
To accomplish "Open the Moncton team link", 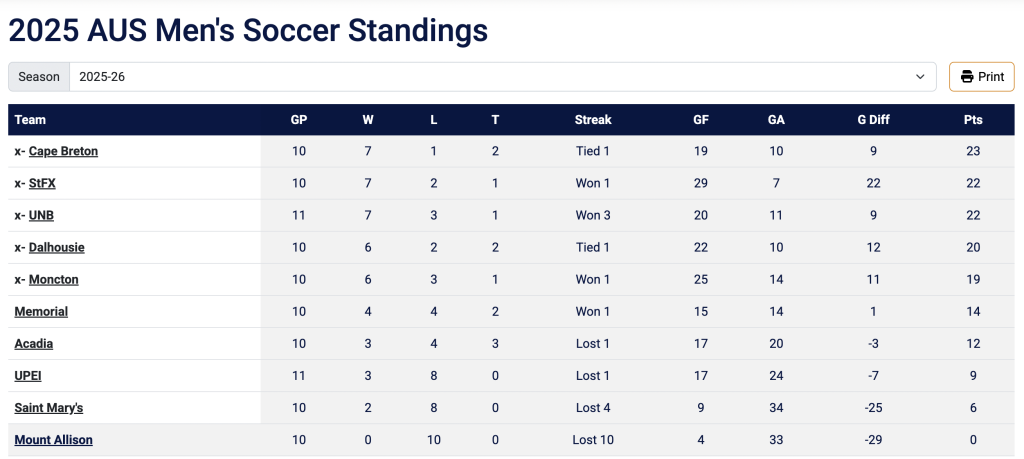I will pos(54,279).
